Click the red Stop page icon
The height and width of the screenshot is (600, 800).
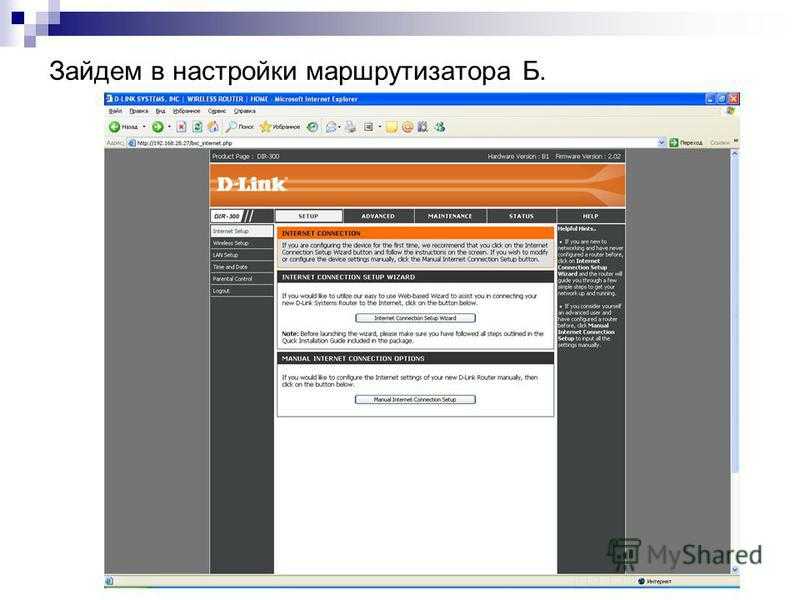[181, 127]
